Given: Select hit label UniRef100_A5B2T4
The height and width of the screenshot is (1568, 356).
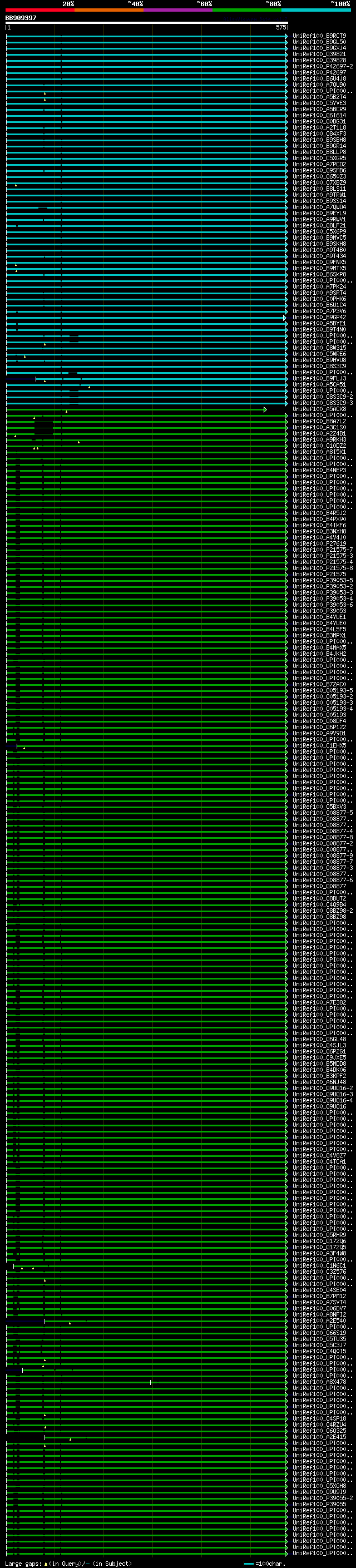Looking at the screenshot, I should [319, 97].
